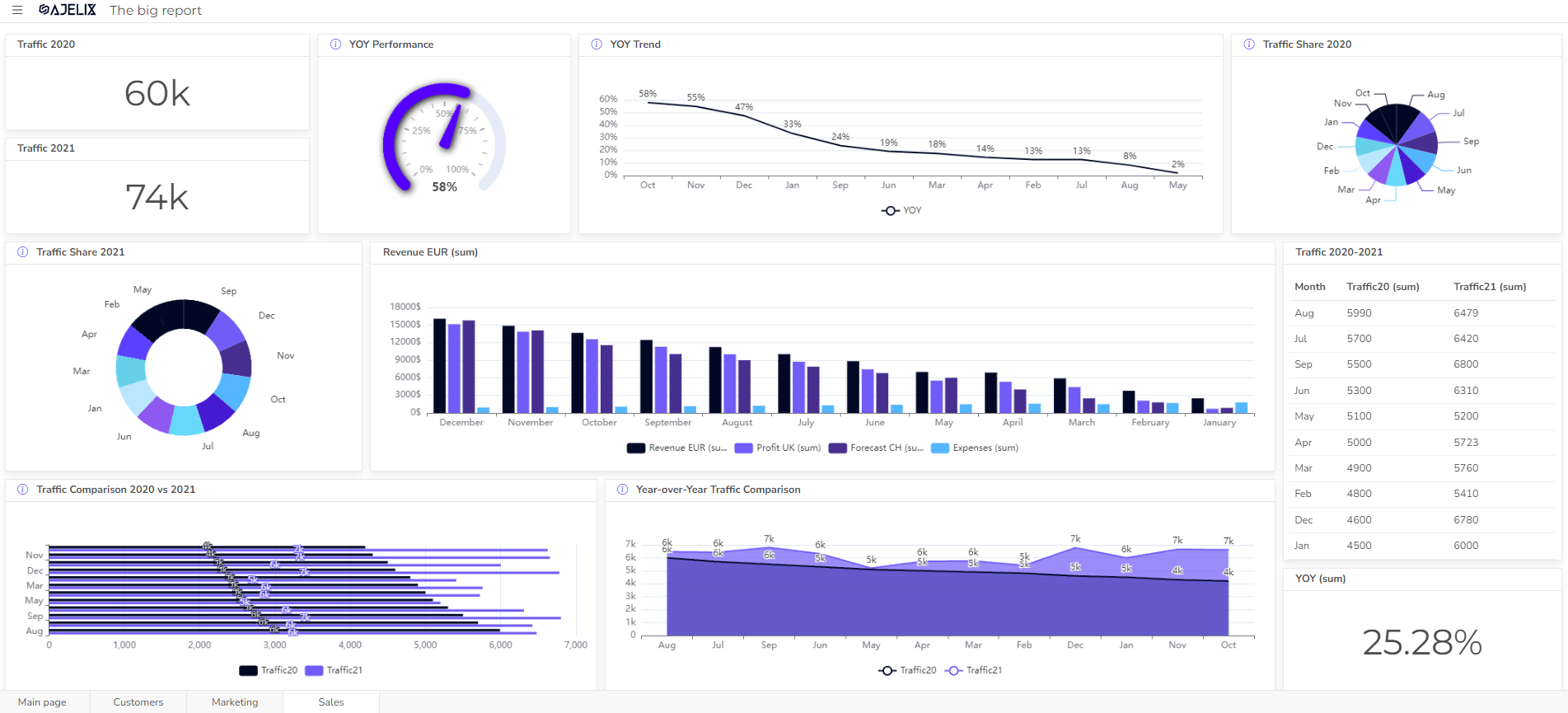The height and width of the screenshot is (713, 1568).
Task: Toggle the YOY legend in YOY Trend chart
Action: [x=901, y=211]
